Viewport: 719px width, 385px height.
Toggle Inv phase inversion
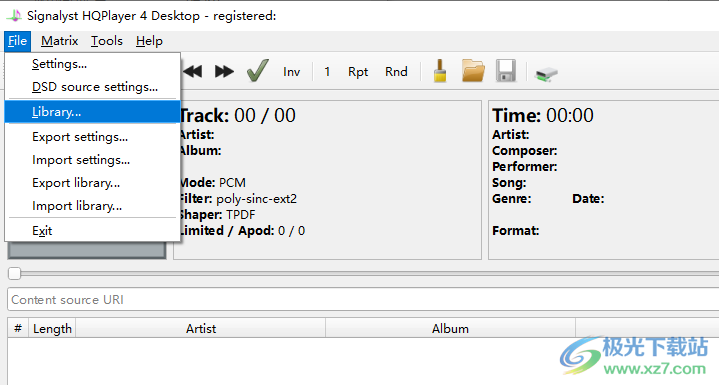(291, 72)
